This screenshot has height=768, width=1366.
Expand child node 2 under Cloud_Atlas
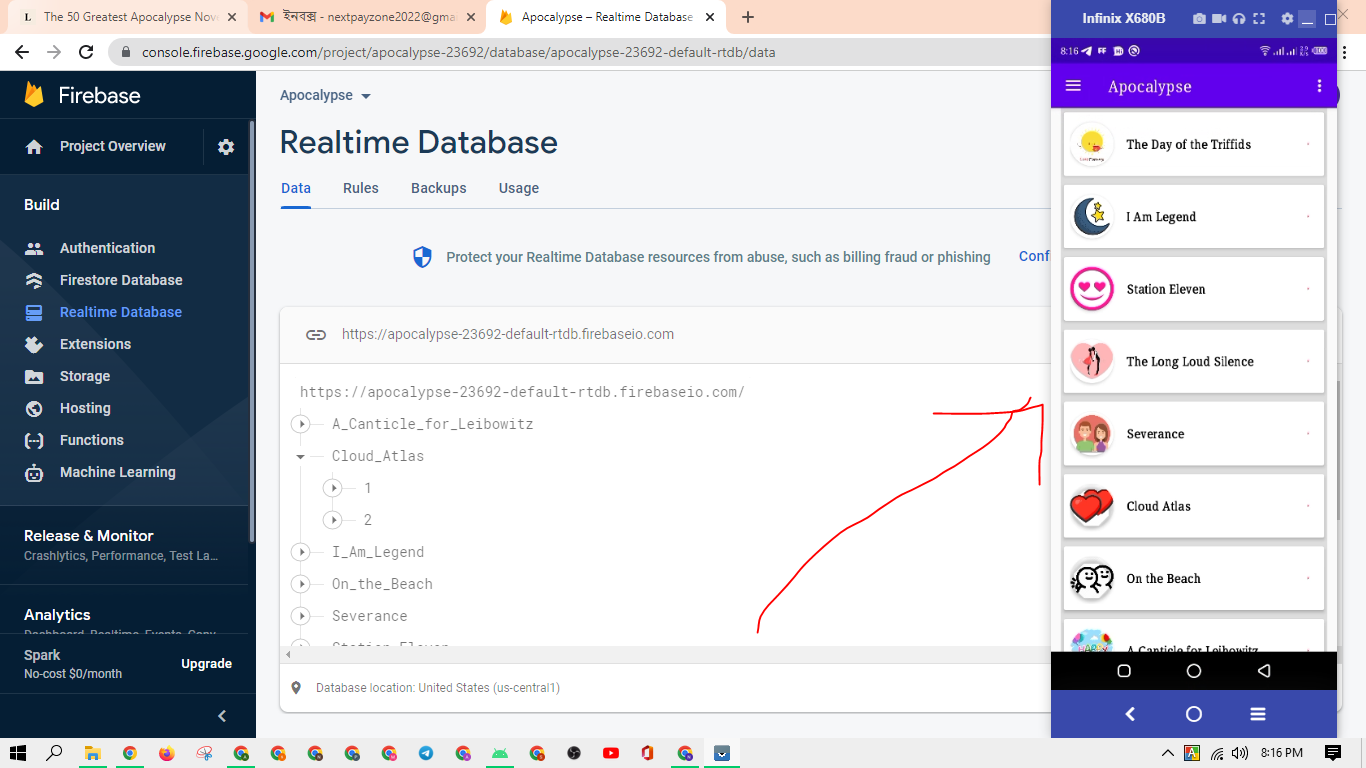[x=333, y=520]
